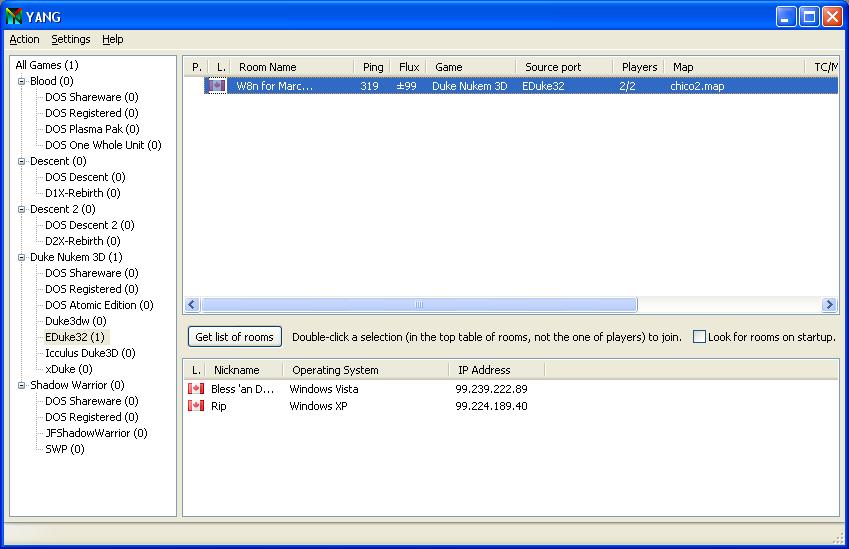
Task: Click the Operating System column header
Action: click(366, 370)
